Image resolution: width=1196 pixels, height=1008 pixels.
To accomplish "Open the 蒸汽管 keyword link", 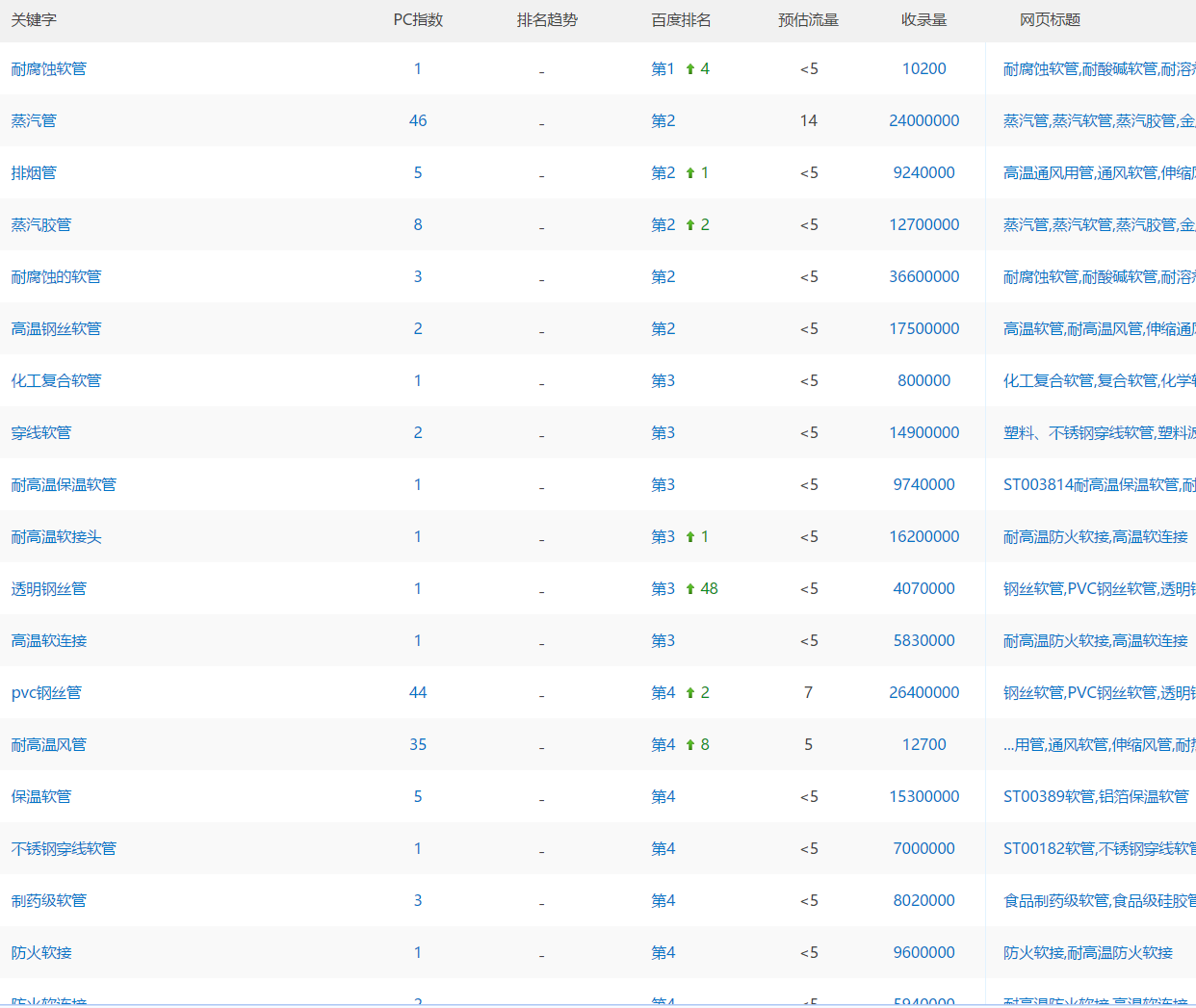I will [34, 121].
